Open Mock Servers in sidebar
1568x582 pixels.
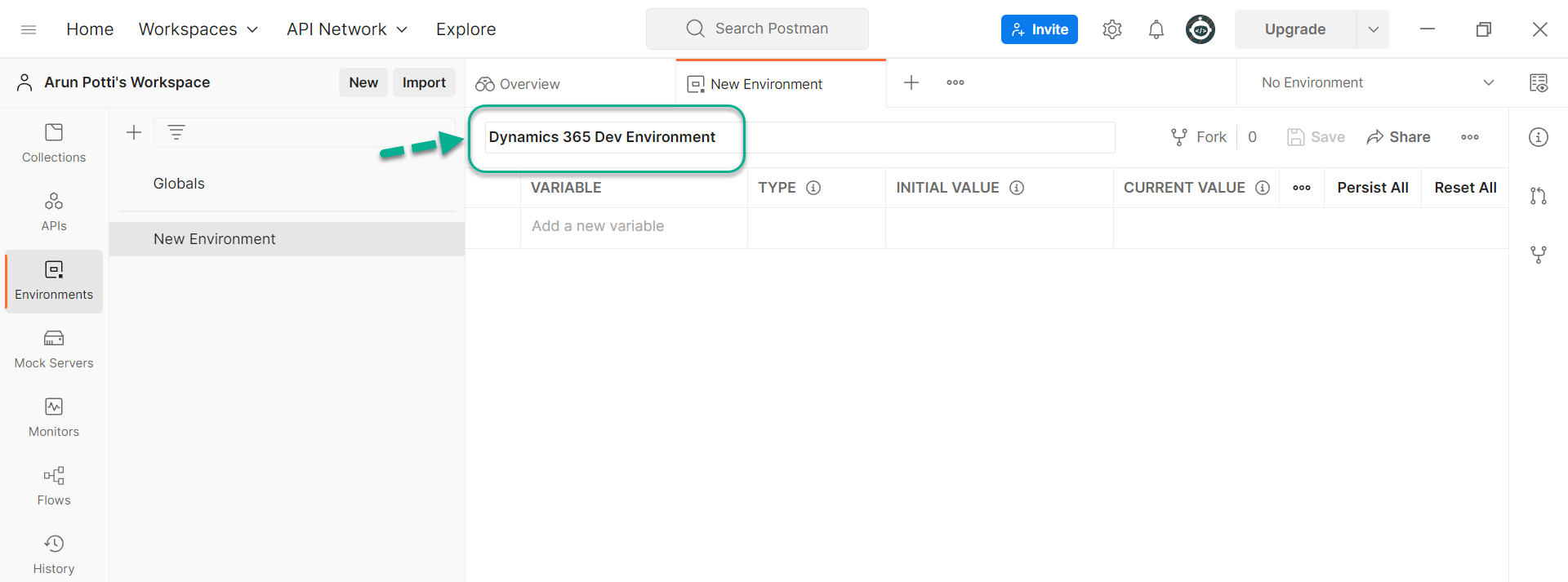point(54,349)
